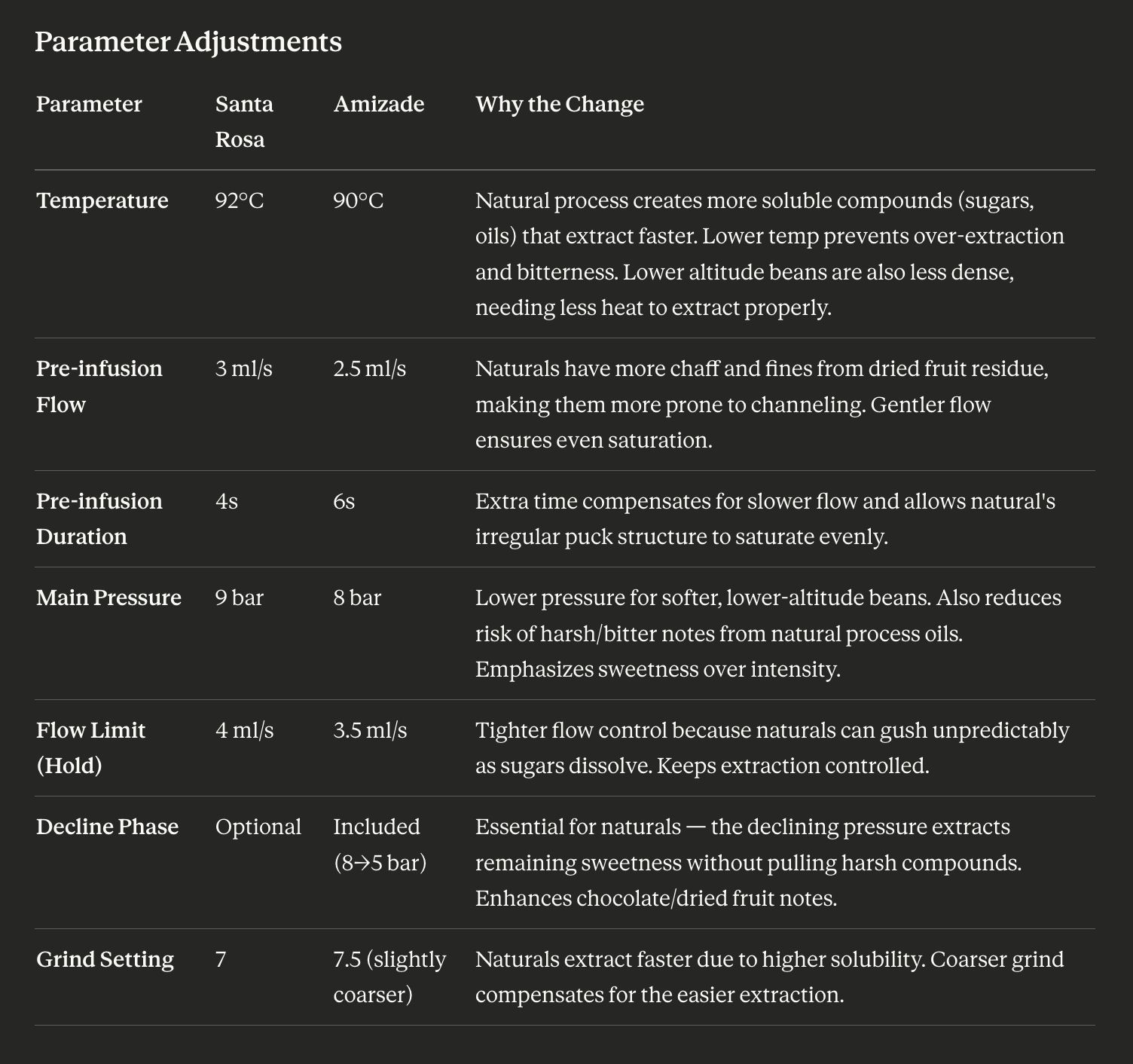Click the Included (8→5 bar) cell

[380, 845]
